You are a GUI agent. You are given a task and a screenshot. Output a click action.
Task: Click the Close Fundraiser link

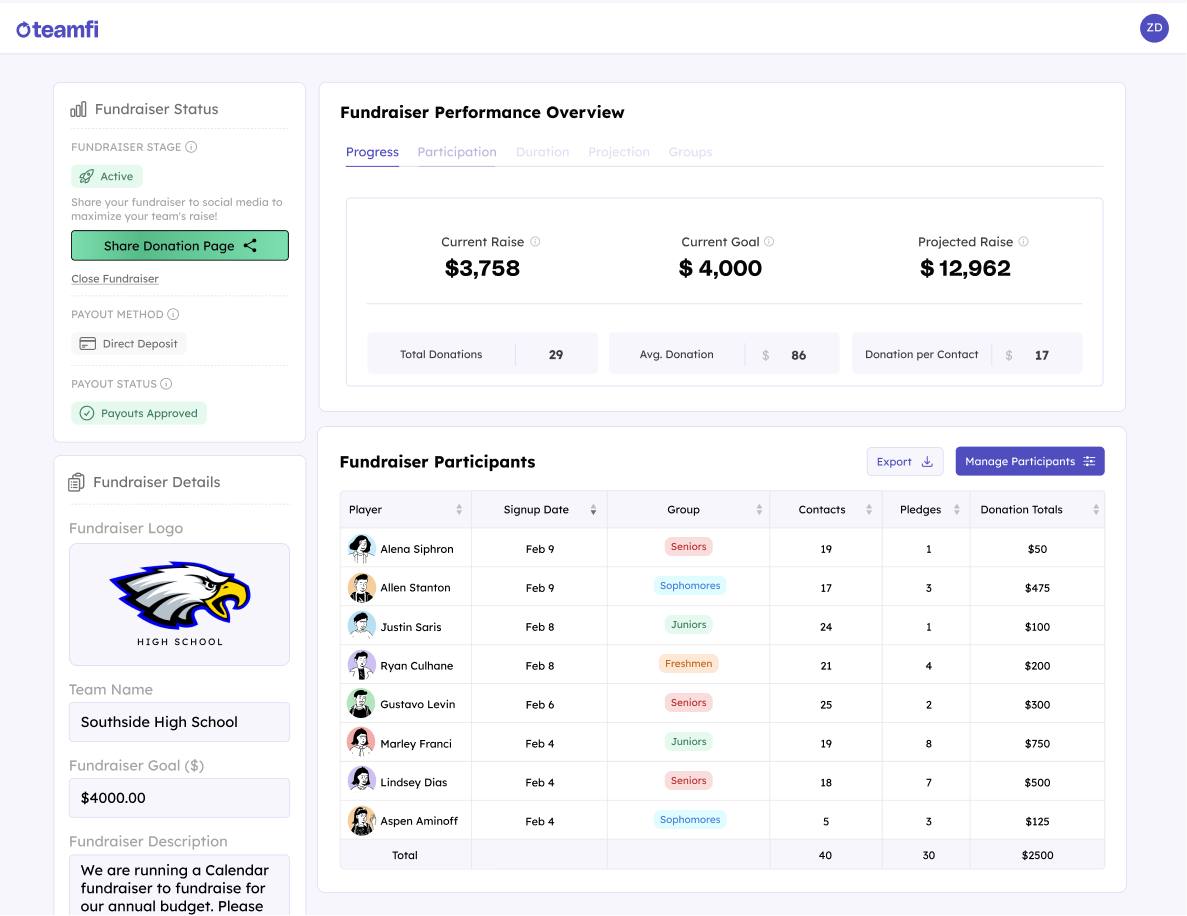(x=115, y=278)
